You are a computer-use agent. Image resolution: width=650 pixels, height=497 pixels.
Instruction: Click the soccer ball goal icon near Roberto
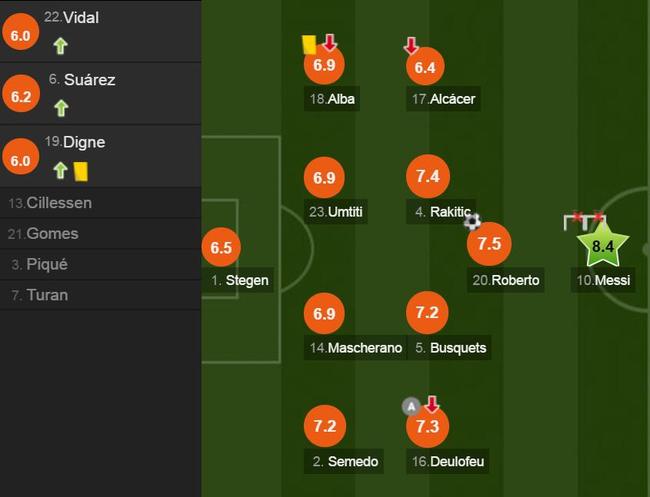[x=472, y=221]
